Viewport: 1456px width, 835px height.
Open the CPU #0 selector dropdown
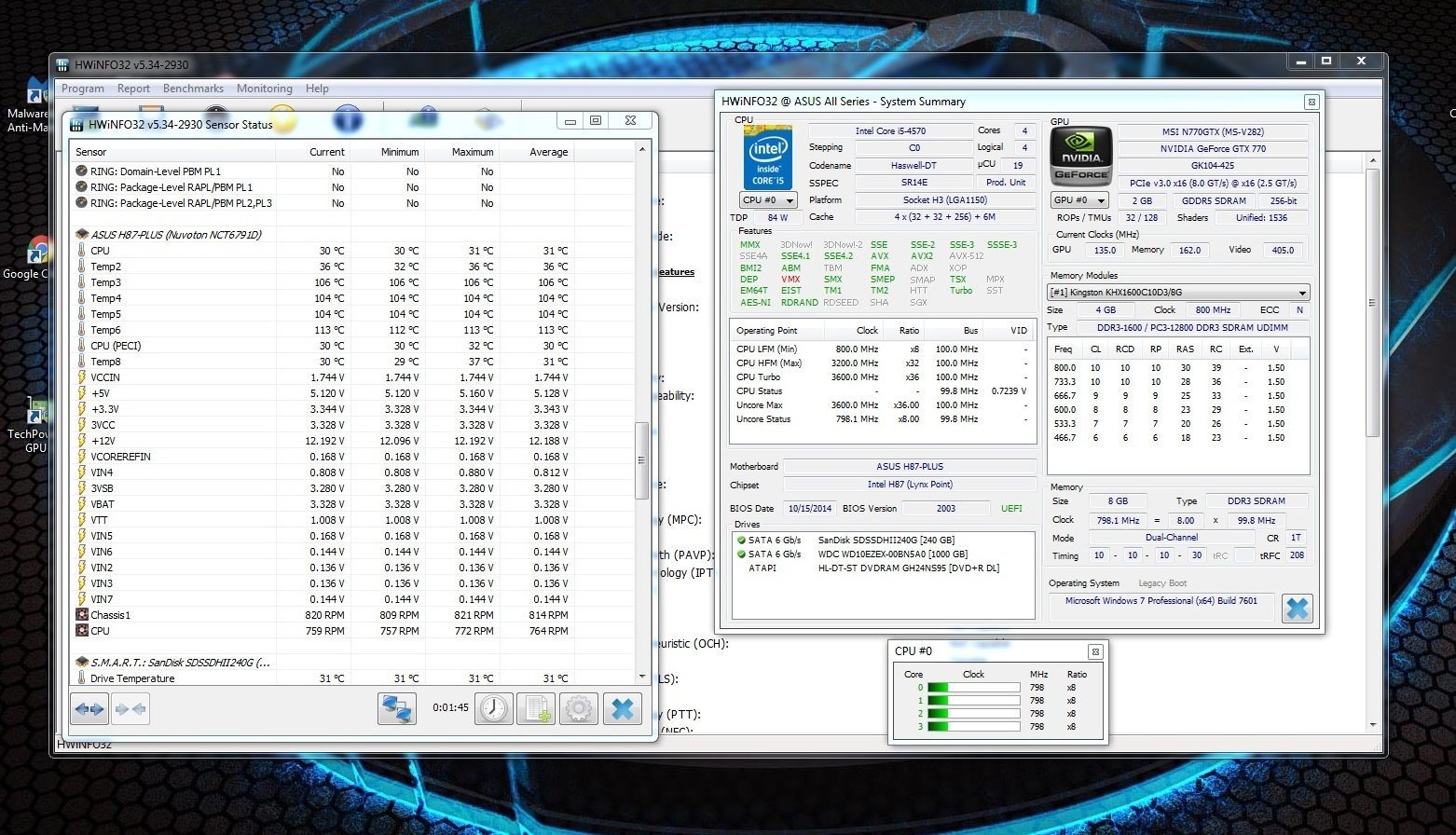(768, 200)
